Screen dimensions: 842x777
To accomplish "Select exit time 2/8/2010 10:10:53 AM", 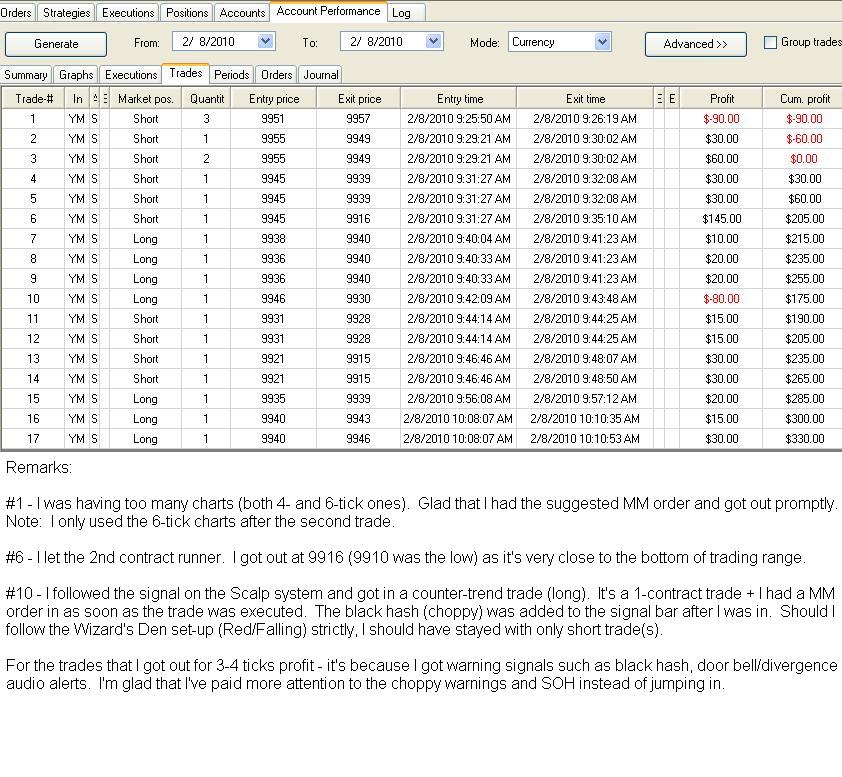I will tap(585, 439).
